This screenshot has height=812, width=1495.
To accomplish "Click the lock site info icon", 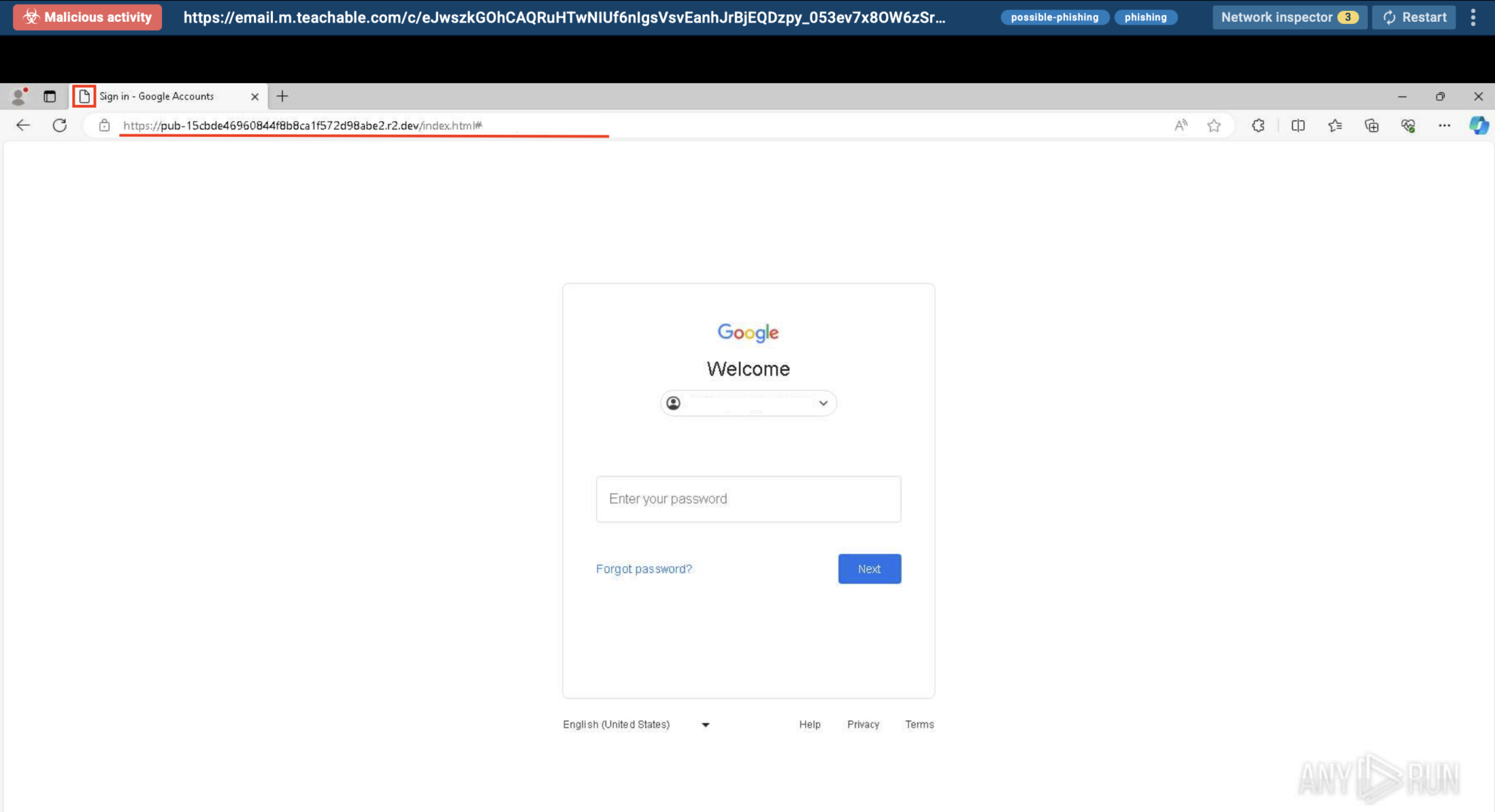I will click(104, 125).
